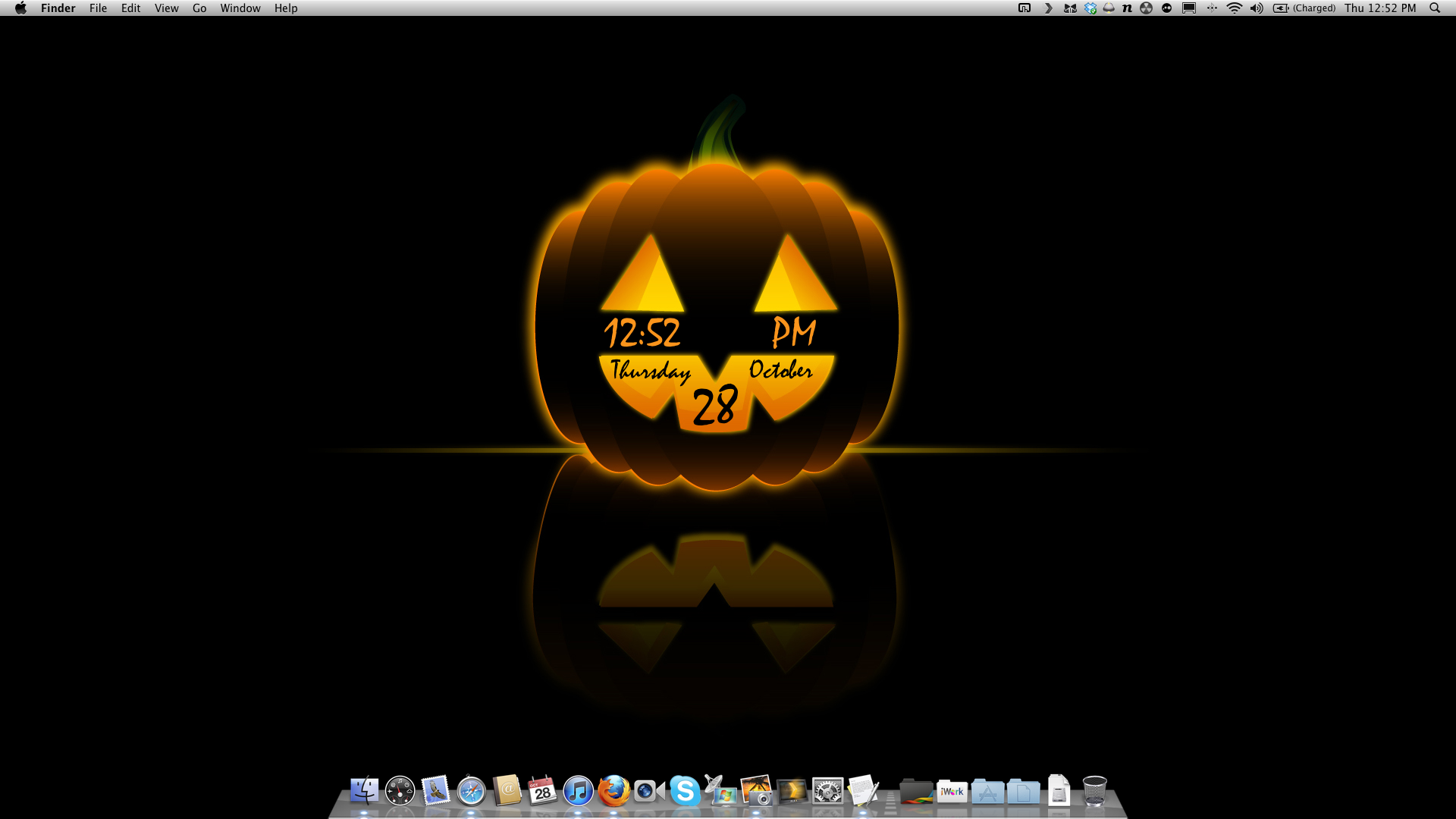Open iCal calendar showing 28
Viewport: 1456px width, 819px height.
tap(542, 791)
